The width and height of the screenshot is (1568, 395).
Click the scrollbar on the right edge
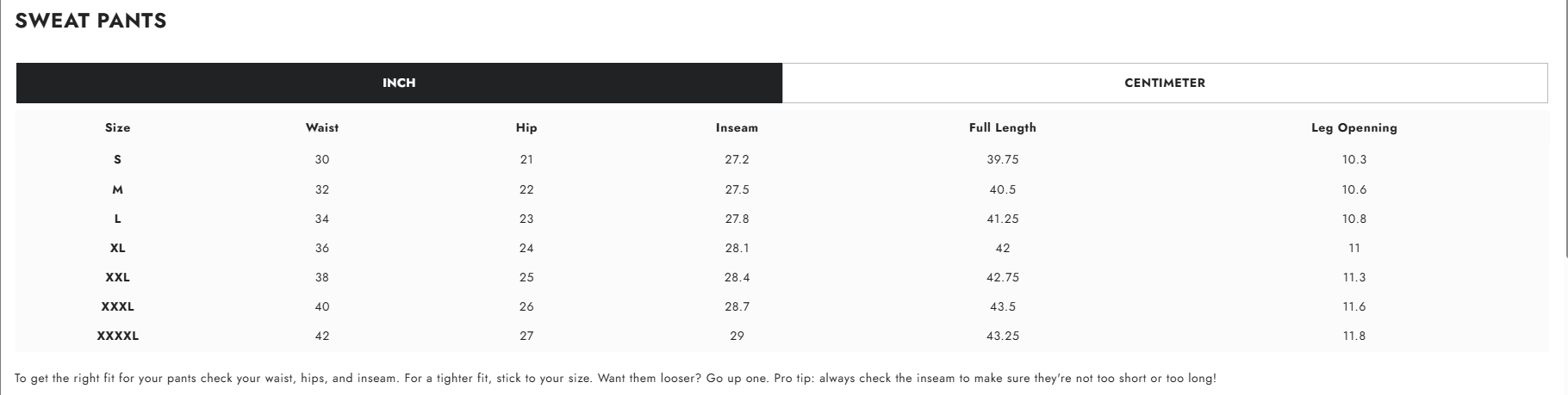point(1565,129)
